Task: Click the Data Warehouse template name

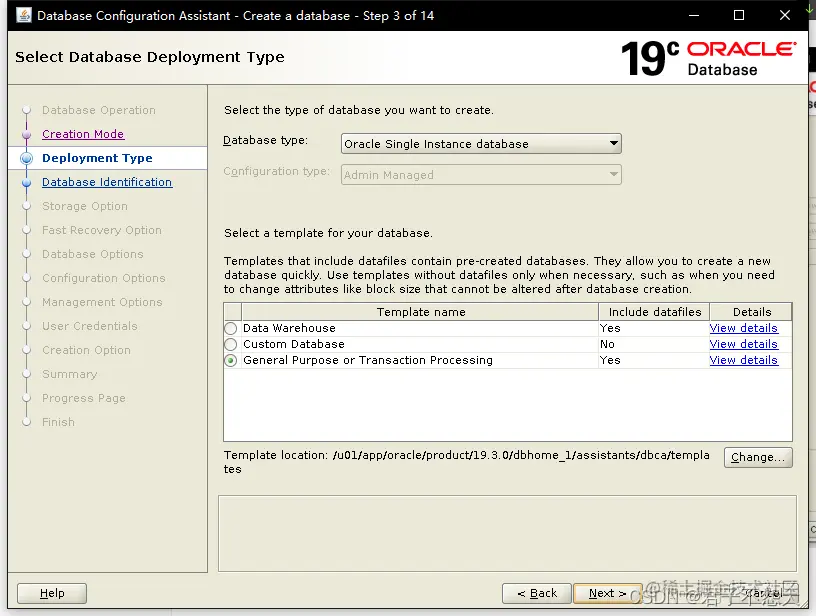Action: tap(289, 328)
